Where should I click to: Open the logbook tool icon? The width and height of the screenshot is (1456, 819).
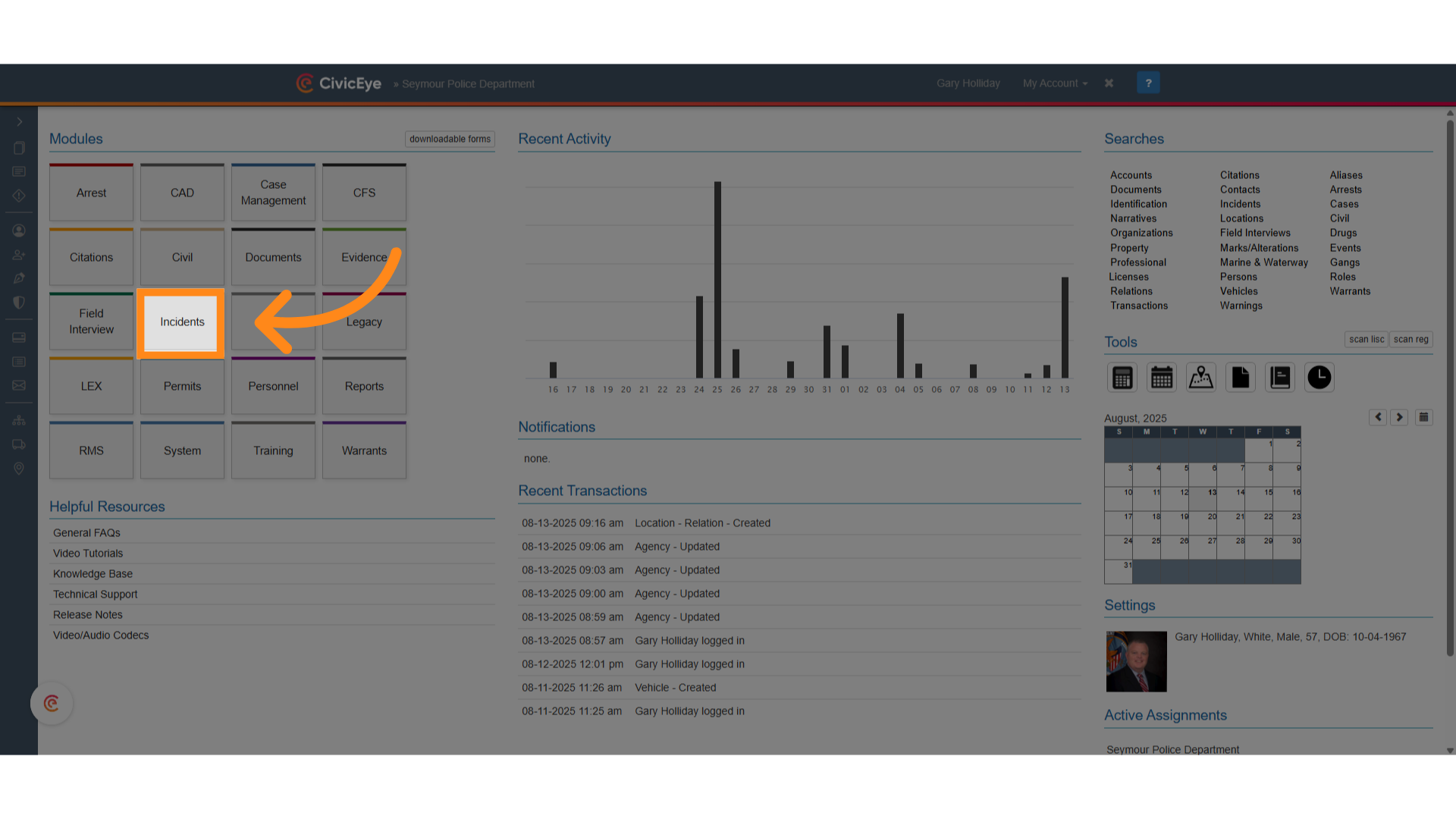click(x=1280, y=377)
